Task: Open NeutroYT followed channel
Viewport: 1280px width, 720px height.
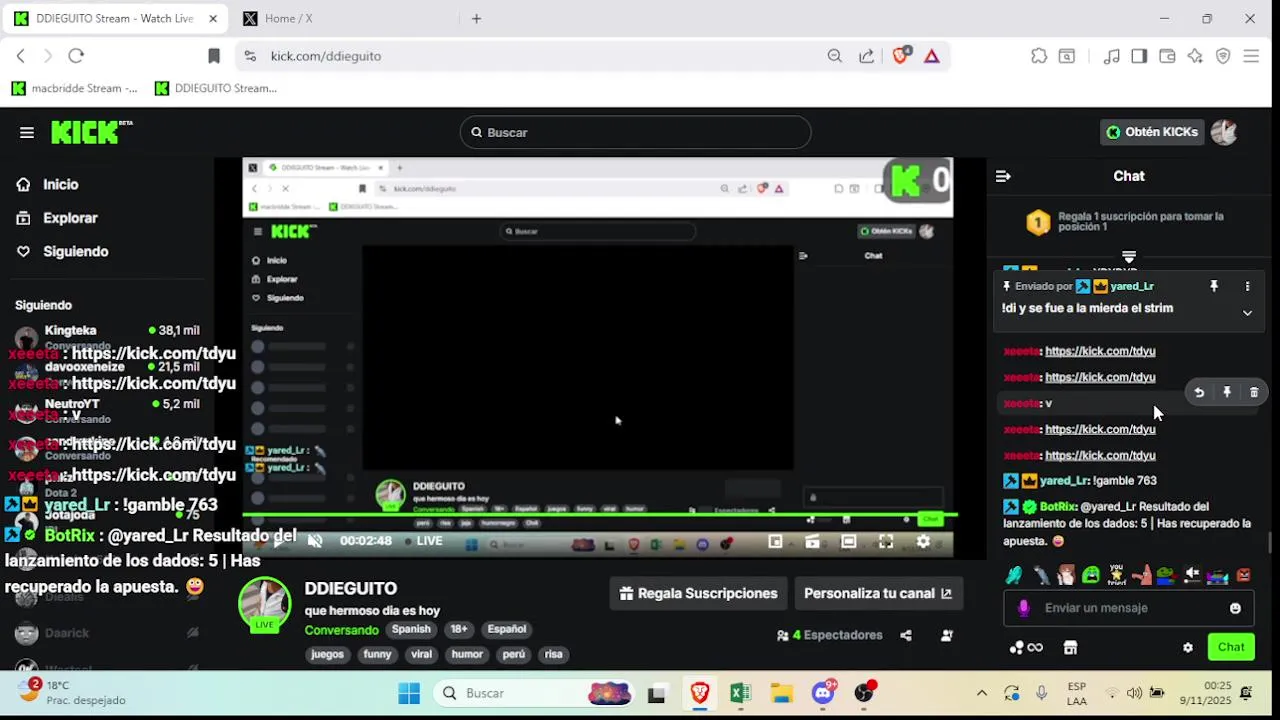Action: [x=108, y=410]
